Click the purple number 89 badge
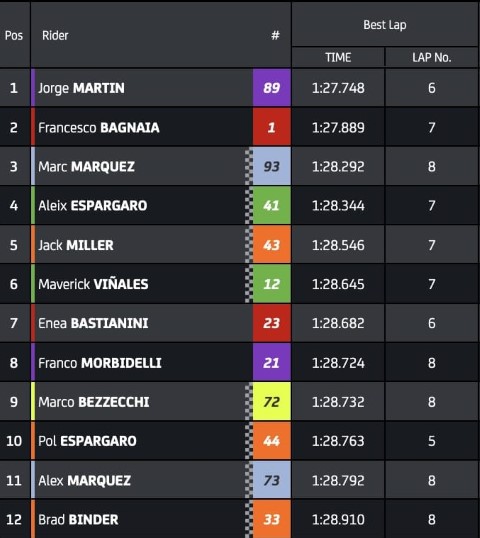The image size is (480, 538). point(272,88)
